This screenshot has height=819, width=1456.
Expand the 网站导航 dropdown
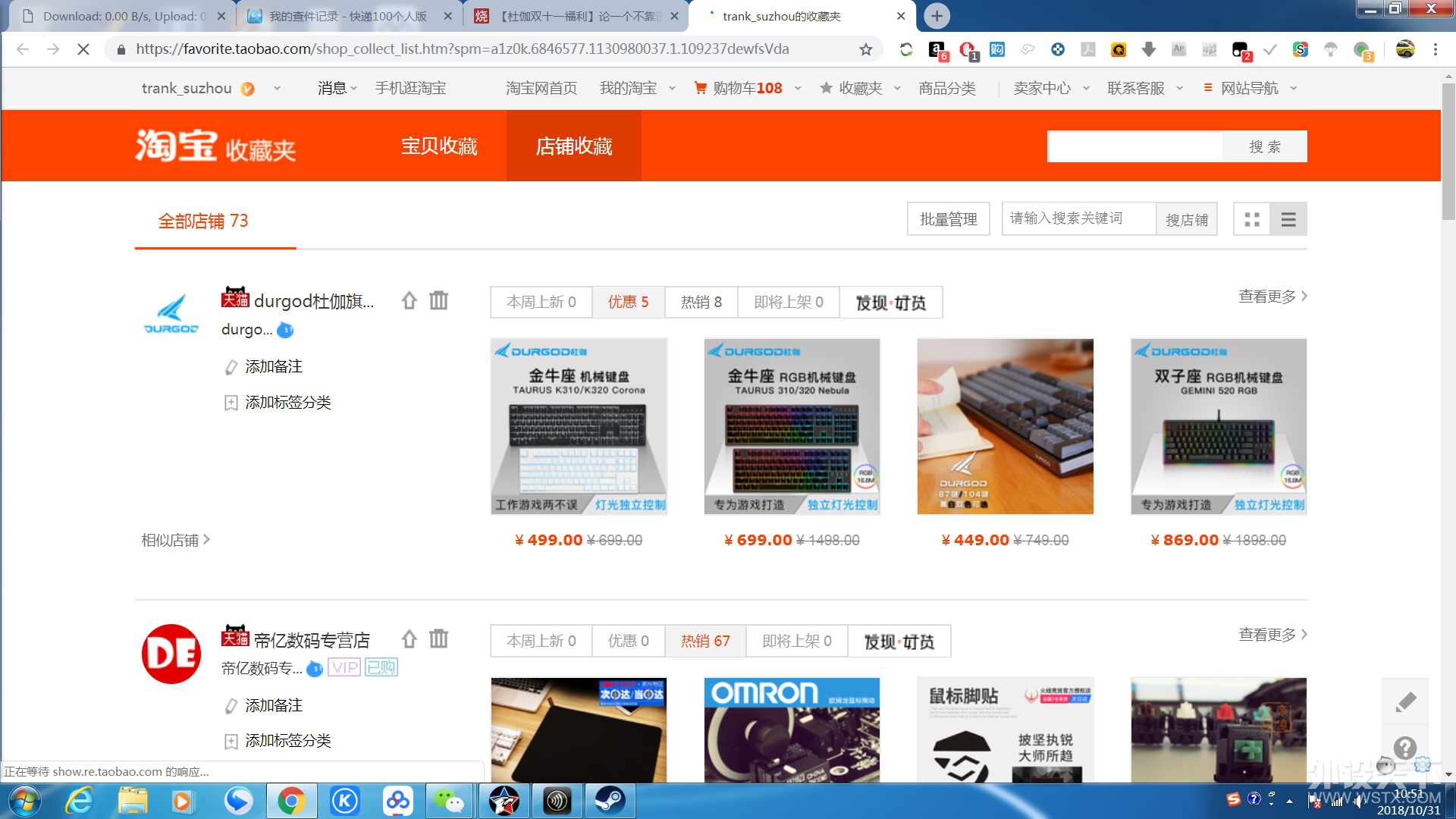pyautogui.click(x=1293, y=89)
